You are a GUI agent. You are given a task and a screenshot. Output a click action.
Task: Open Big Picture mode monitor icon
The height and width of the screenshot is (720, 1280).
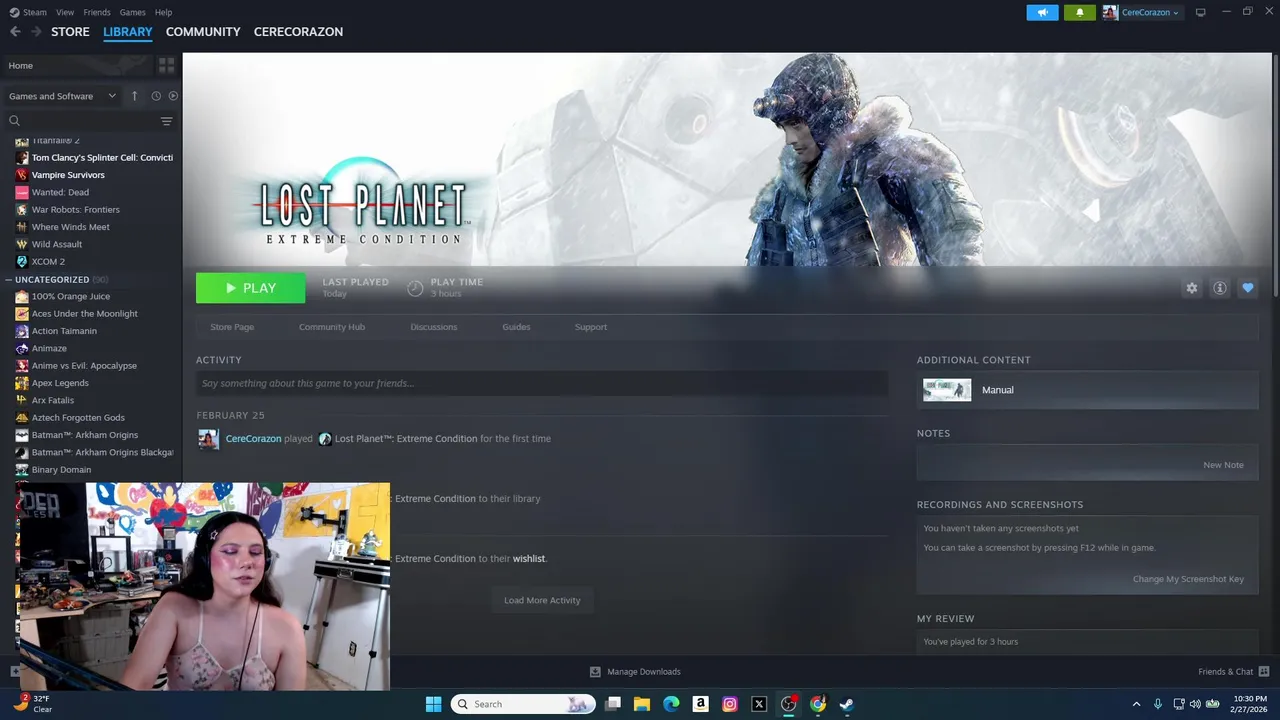(1200, 12)
